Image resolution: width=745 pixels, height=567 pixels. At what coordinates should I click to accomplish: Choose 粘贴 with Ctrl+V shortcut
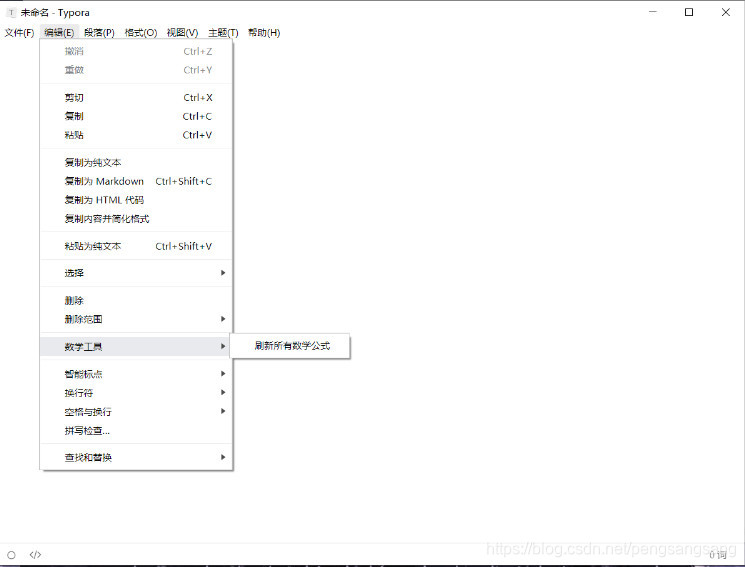pos(136,135)
